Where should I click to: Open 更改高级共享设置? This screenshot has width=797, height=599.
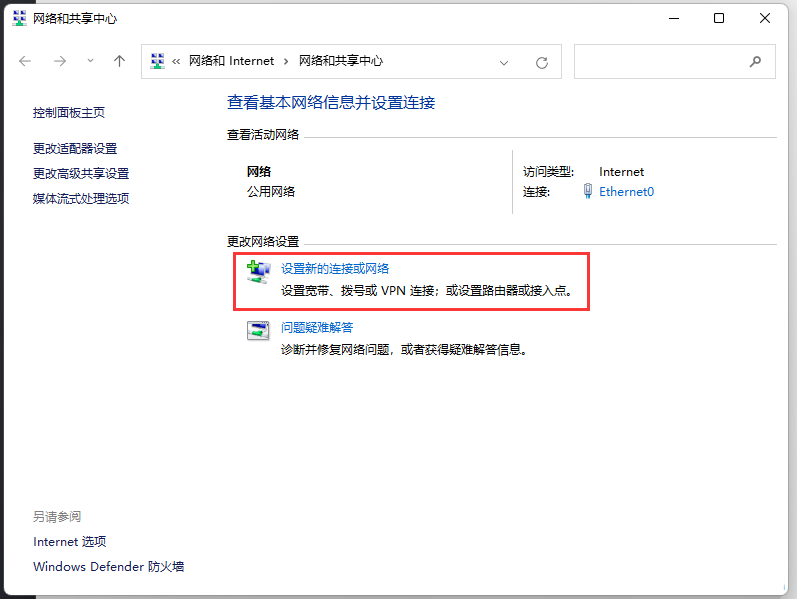81,173
